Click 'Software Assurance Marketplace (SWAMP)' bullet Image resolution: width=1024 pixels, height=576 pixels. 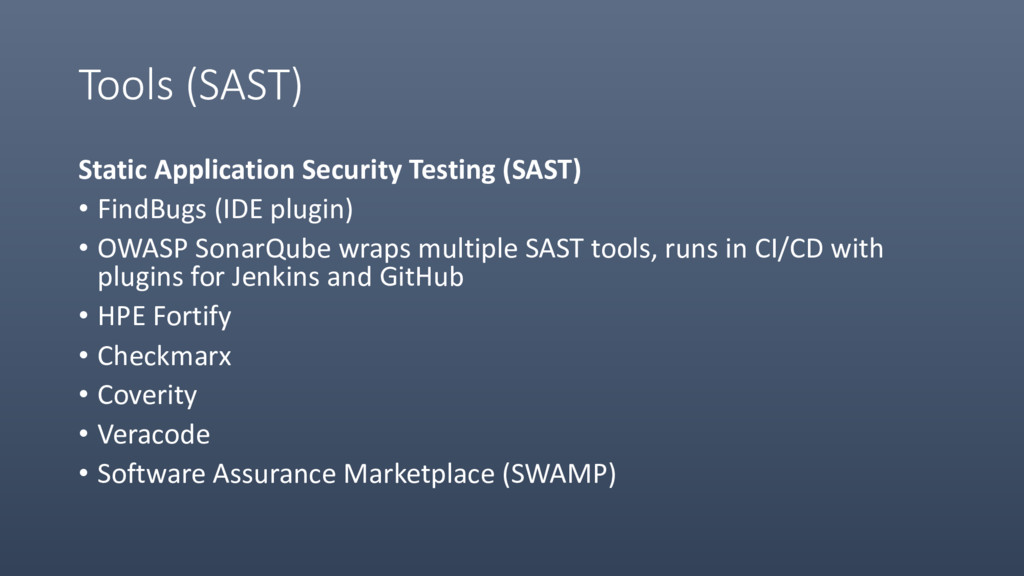tap(357, 474)
